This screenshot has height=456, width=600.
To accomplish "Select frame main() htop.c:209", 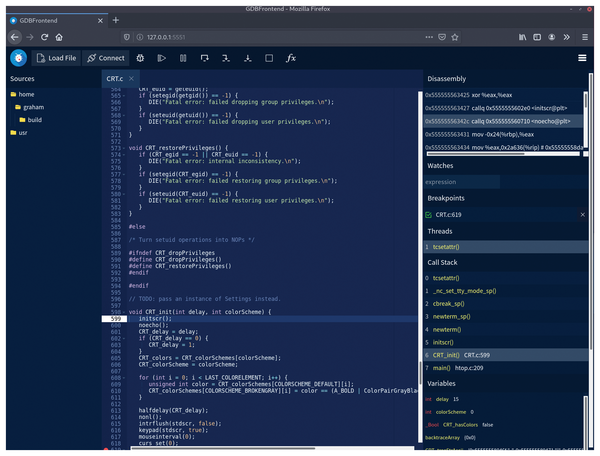I will click(x=506, y=368).
